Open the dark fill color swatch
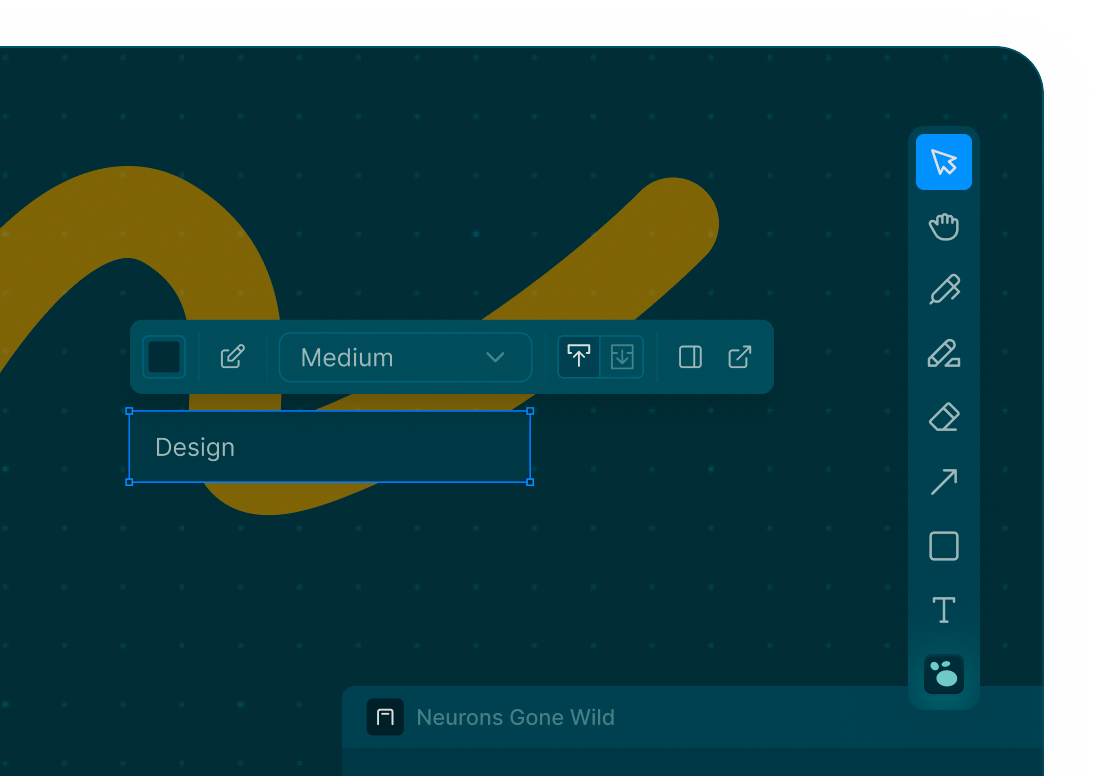Image resolution: width=1098 pixels, height=776 pixels. point(164,357)
